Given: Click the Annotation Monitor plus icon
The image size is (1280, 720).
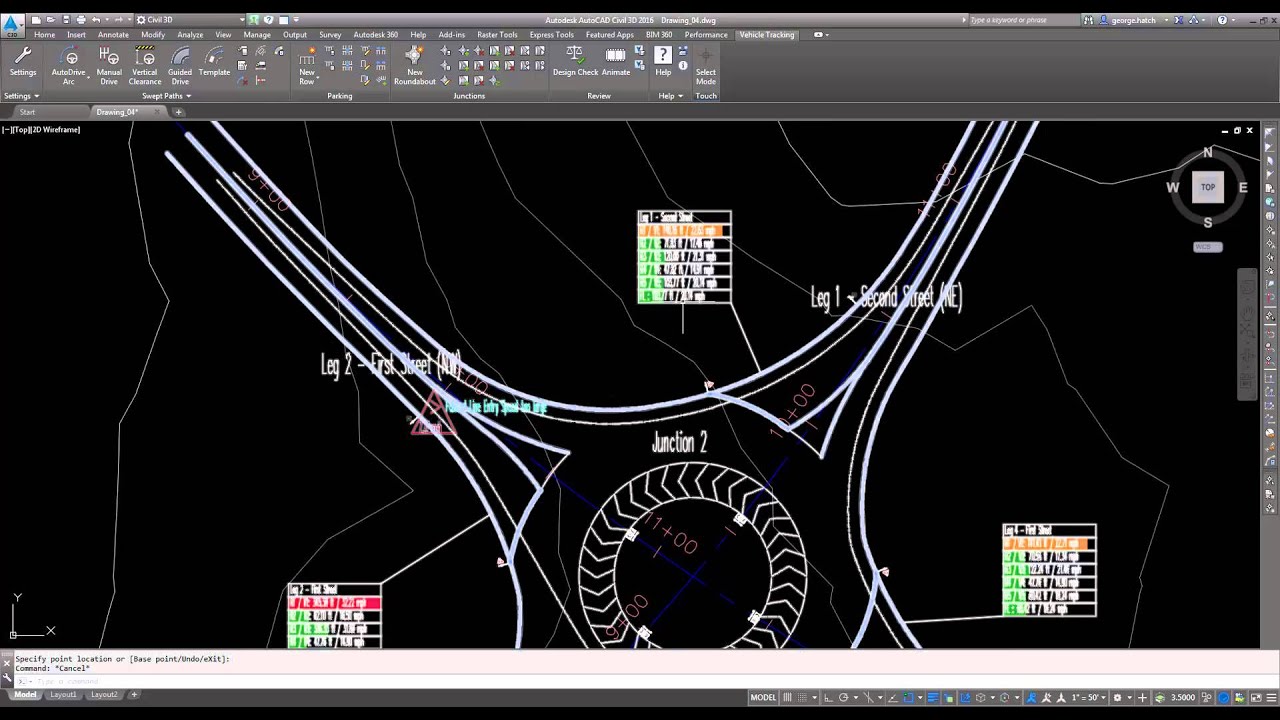Looking at the screenshot, I should (x=1142, y=698).
